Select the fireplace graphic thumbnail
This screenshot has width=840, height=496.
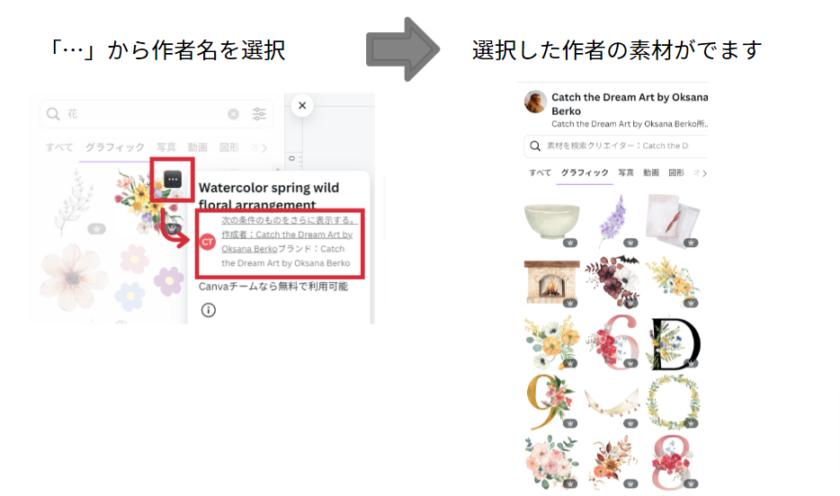coord(551,282)
